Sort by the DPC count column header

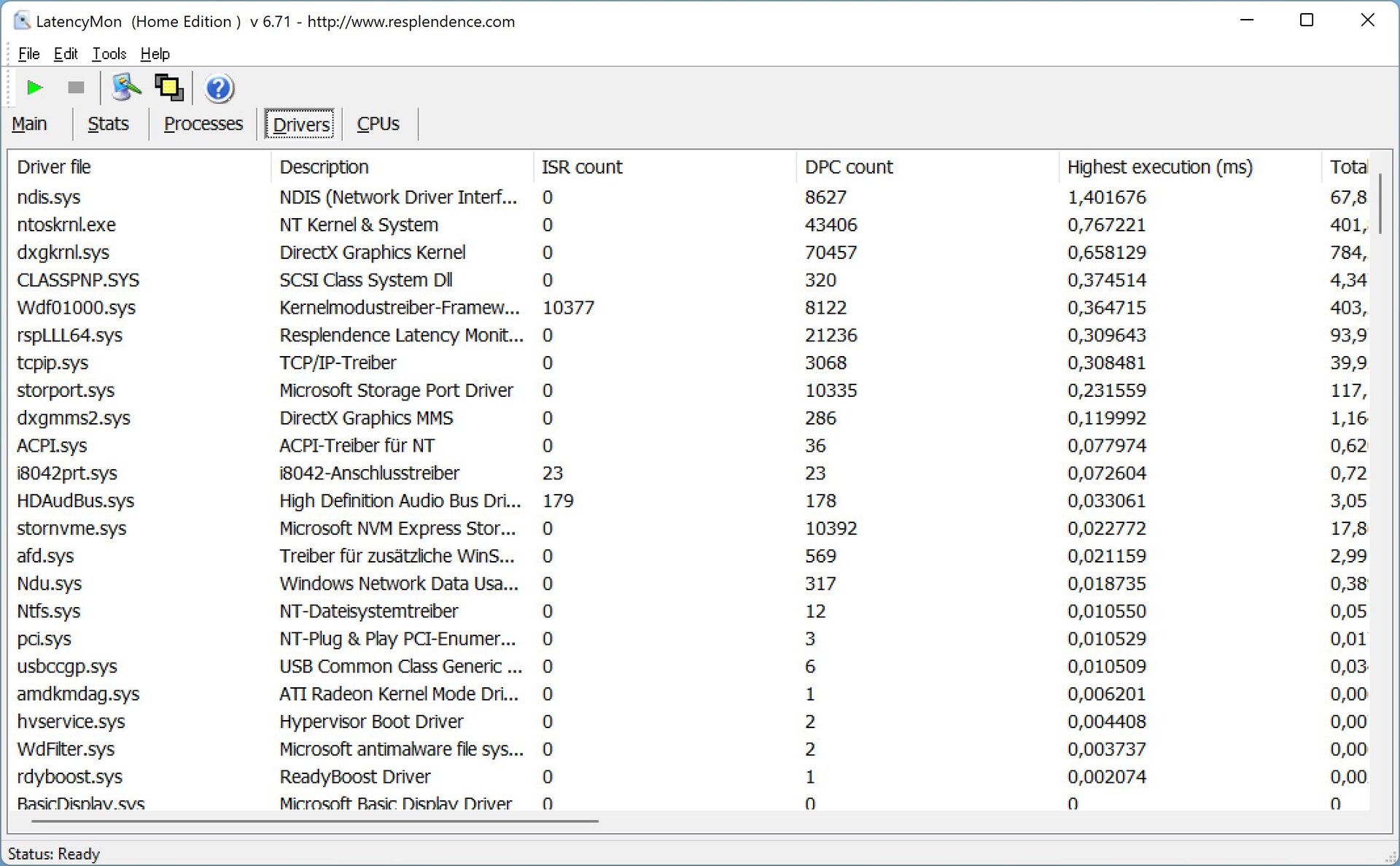coord(849,167)
